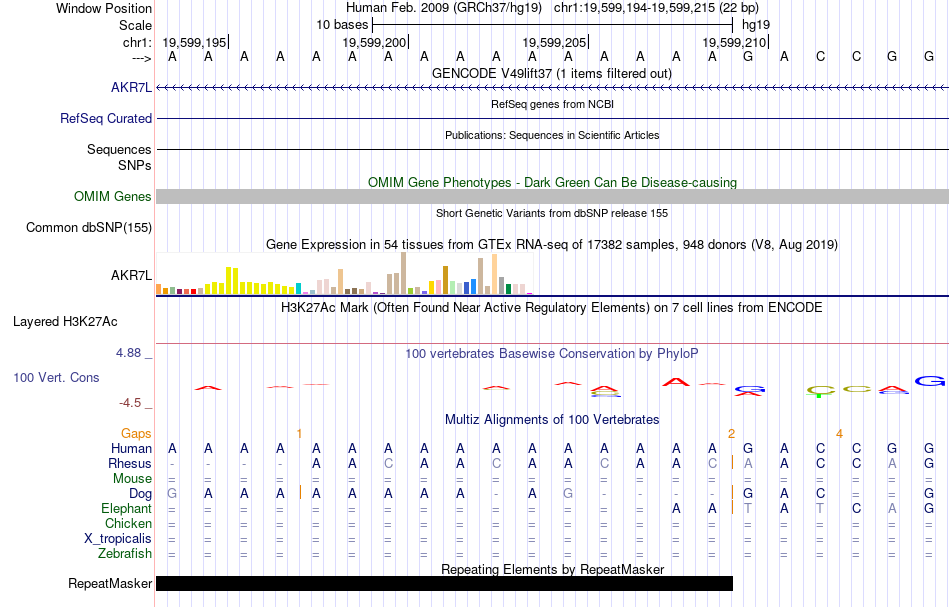Image resolution: width=950 pixels, height=607 pixels.
Task: Click the orange gap number 4
Action: (839, 433)
